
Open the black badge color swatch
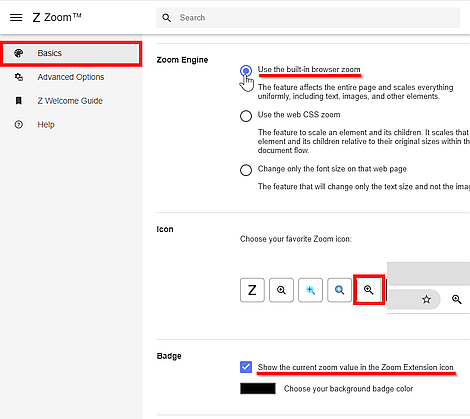click(258, 389)
